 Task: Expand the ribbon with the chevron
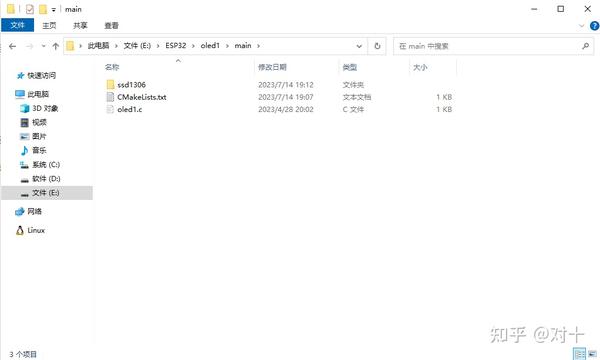coord(582,26)
